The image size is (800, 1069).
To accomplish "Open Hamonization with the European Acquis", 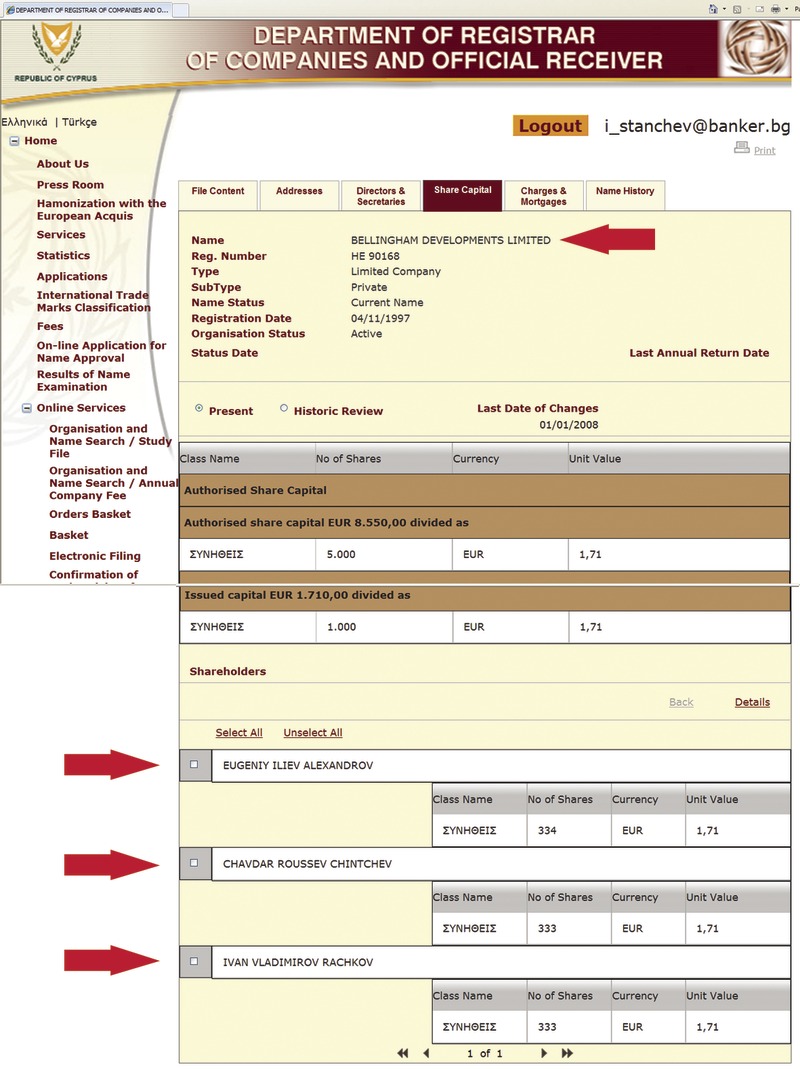I will 102,209.
